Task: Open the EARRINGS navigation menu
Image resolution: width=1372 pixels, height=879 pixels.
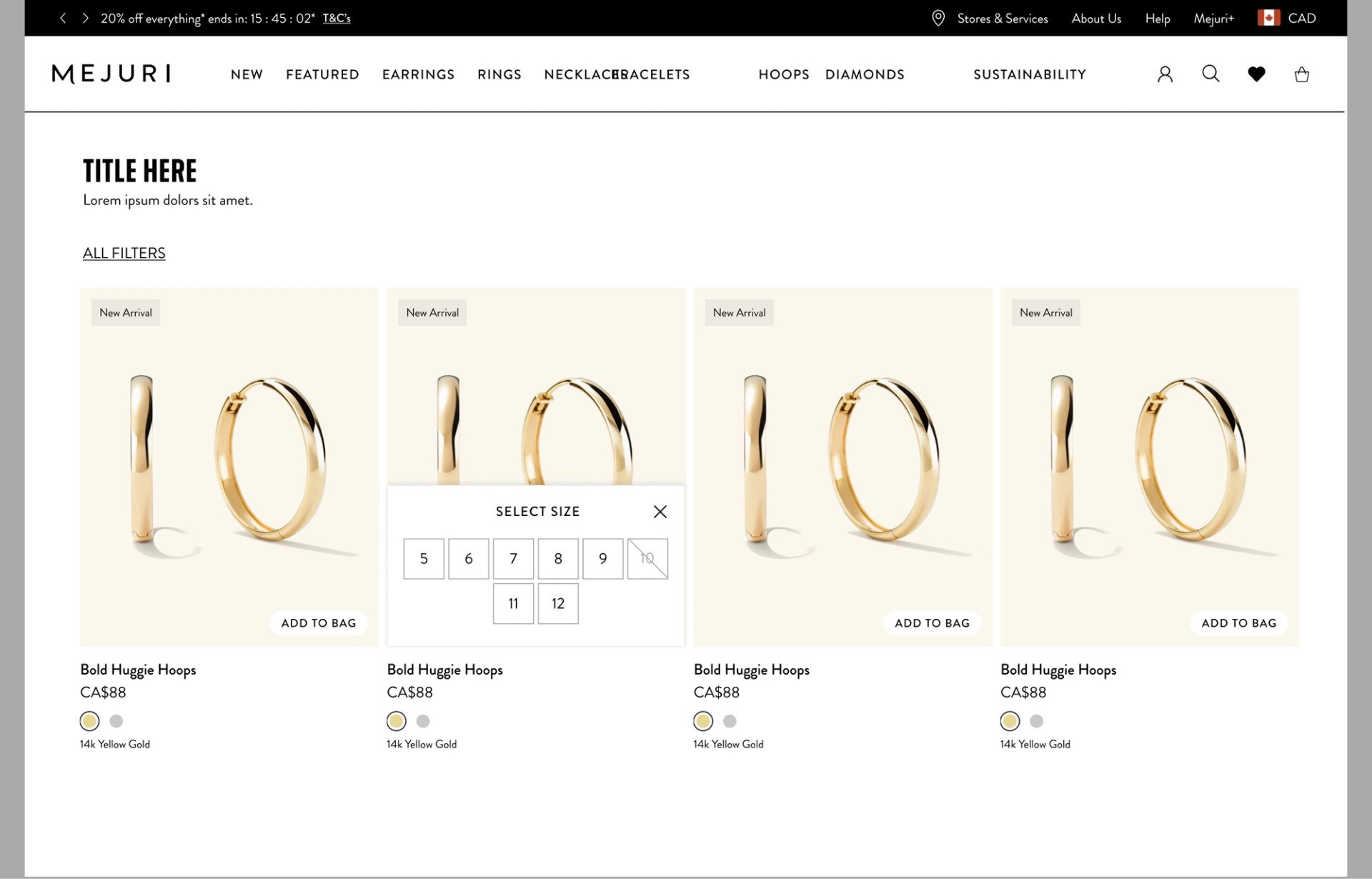Action: tap(418, 74)
